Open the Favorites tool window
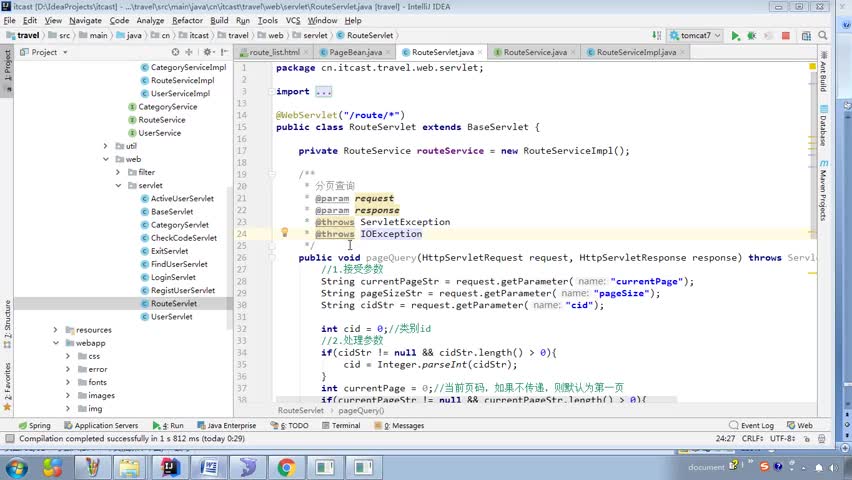The height and width of the screenshot is (480, 852). pyautogui.click(x=7, y=386)
